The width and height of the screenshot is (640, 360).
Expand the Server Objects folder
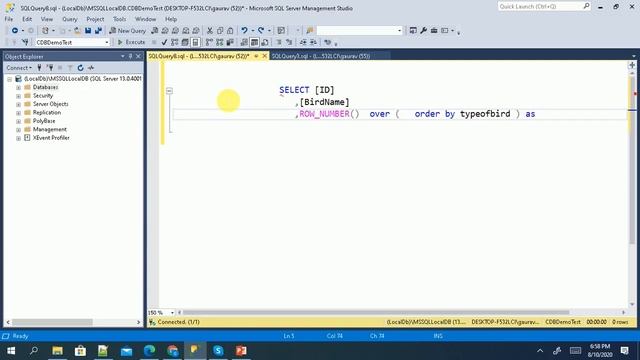(18, 104)
